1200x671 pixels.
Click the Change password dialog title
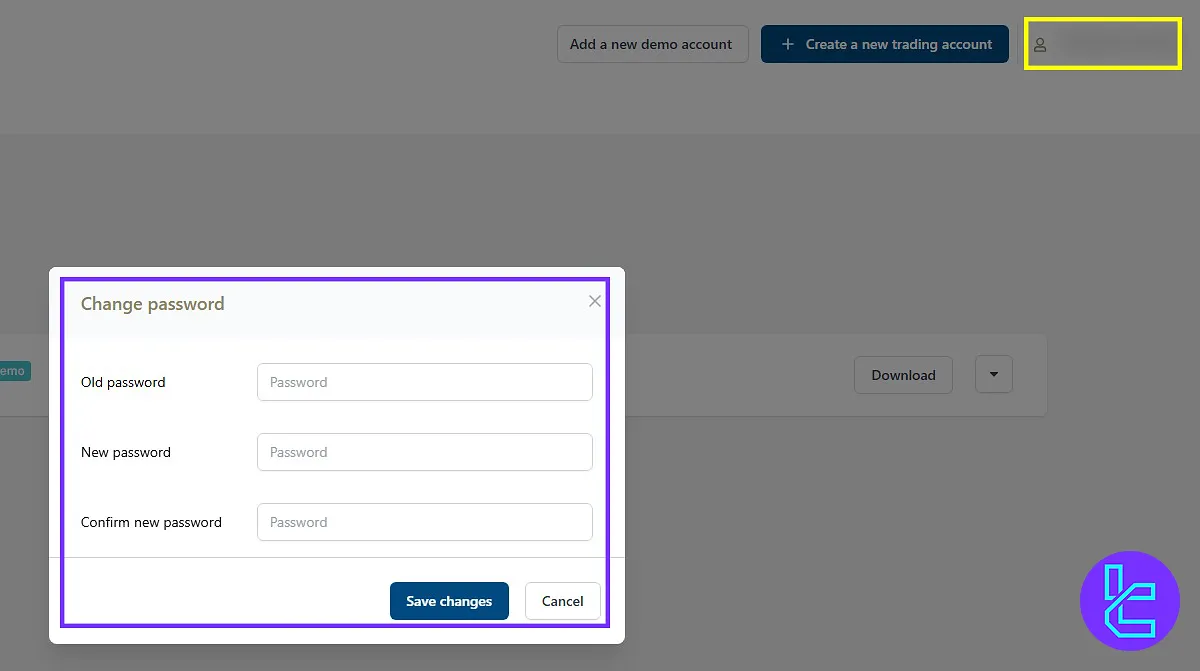pos(152,304)
